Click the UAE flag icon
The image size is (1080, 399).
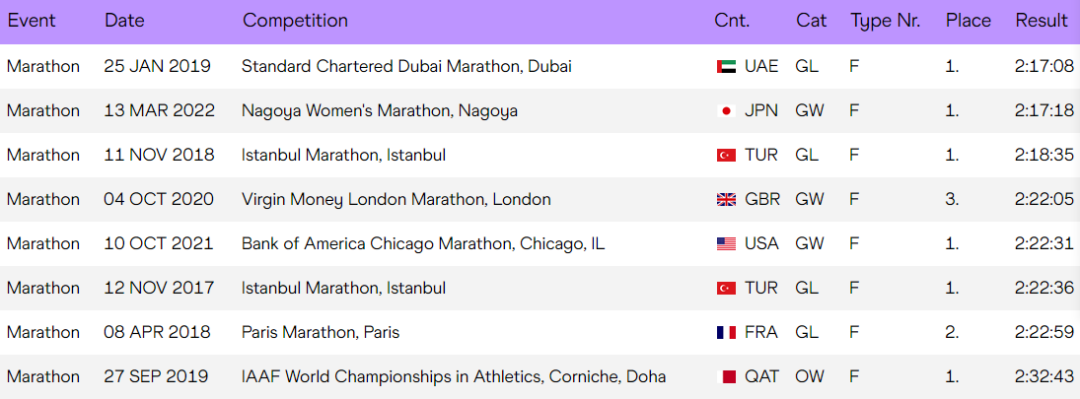pyautogui.click(x=726, y=67)
